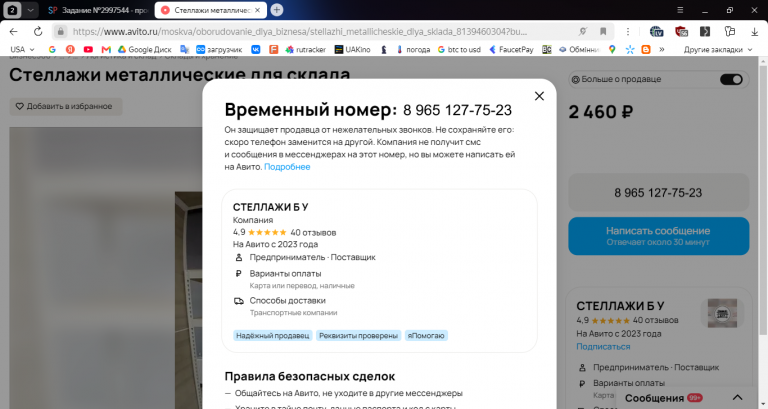Open 40 отзывов reviews in sidebar card
This screenshot has height=409, width=768.
pos(655,320)
